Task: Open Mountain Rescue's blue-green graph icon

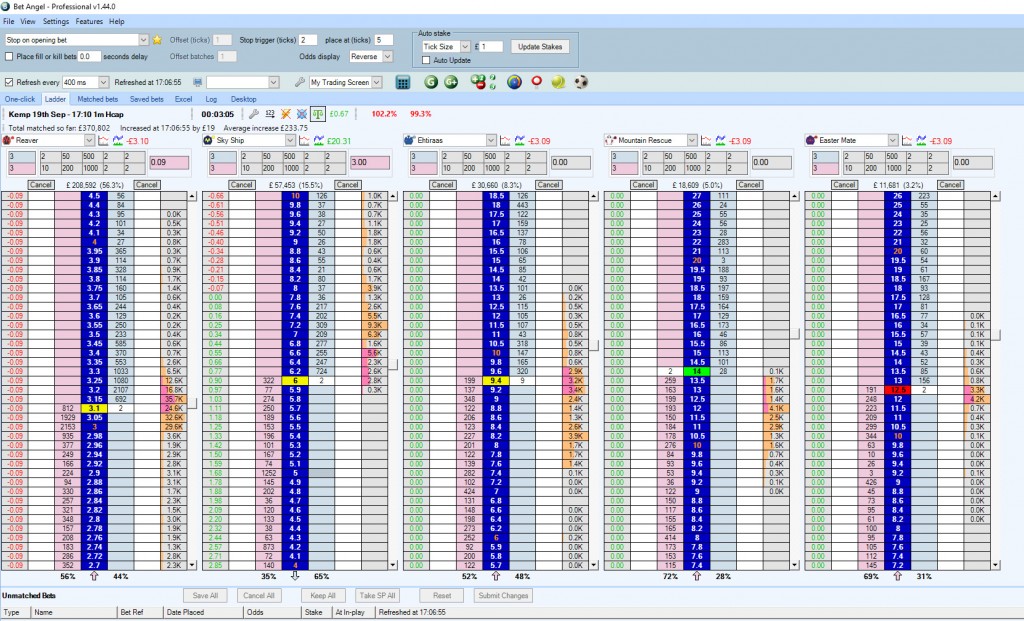Action: tap(720, 140)
